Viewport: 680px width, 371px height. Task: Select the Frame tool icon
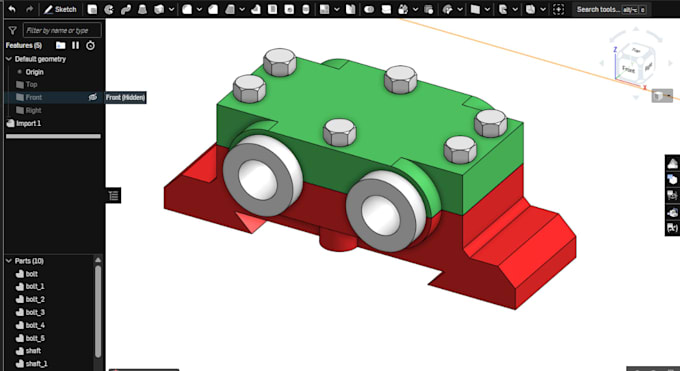[503, 9]
